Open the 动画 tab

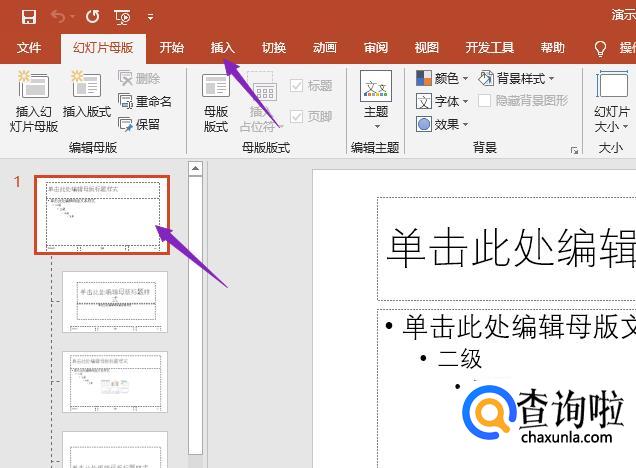pos(324,48)
